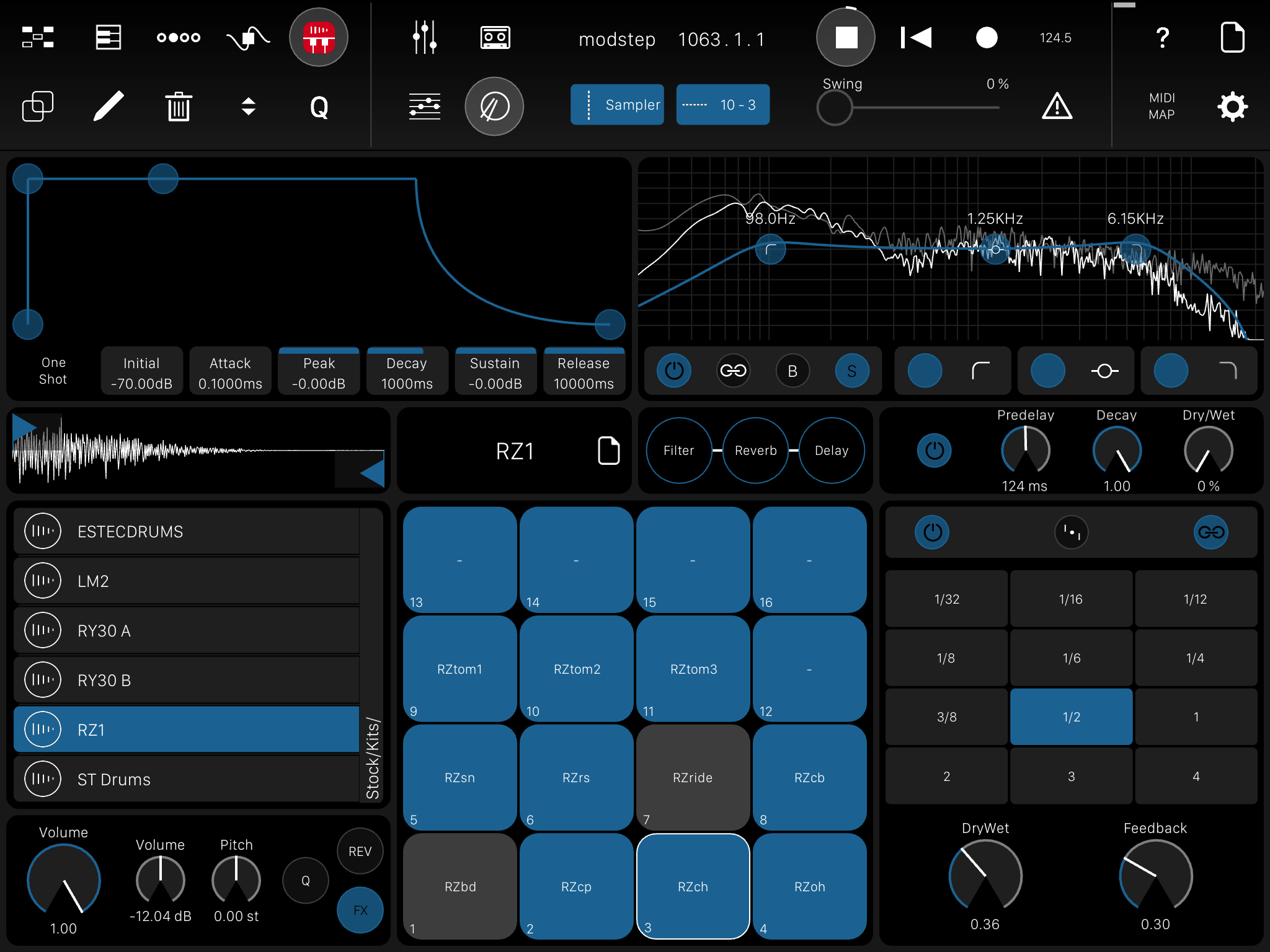Tap the help question mark icon

coord(1162,37)
